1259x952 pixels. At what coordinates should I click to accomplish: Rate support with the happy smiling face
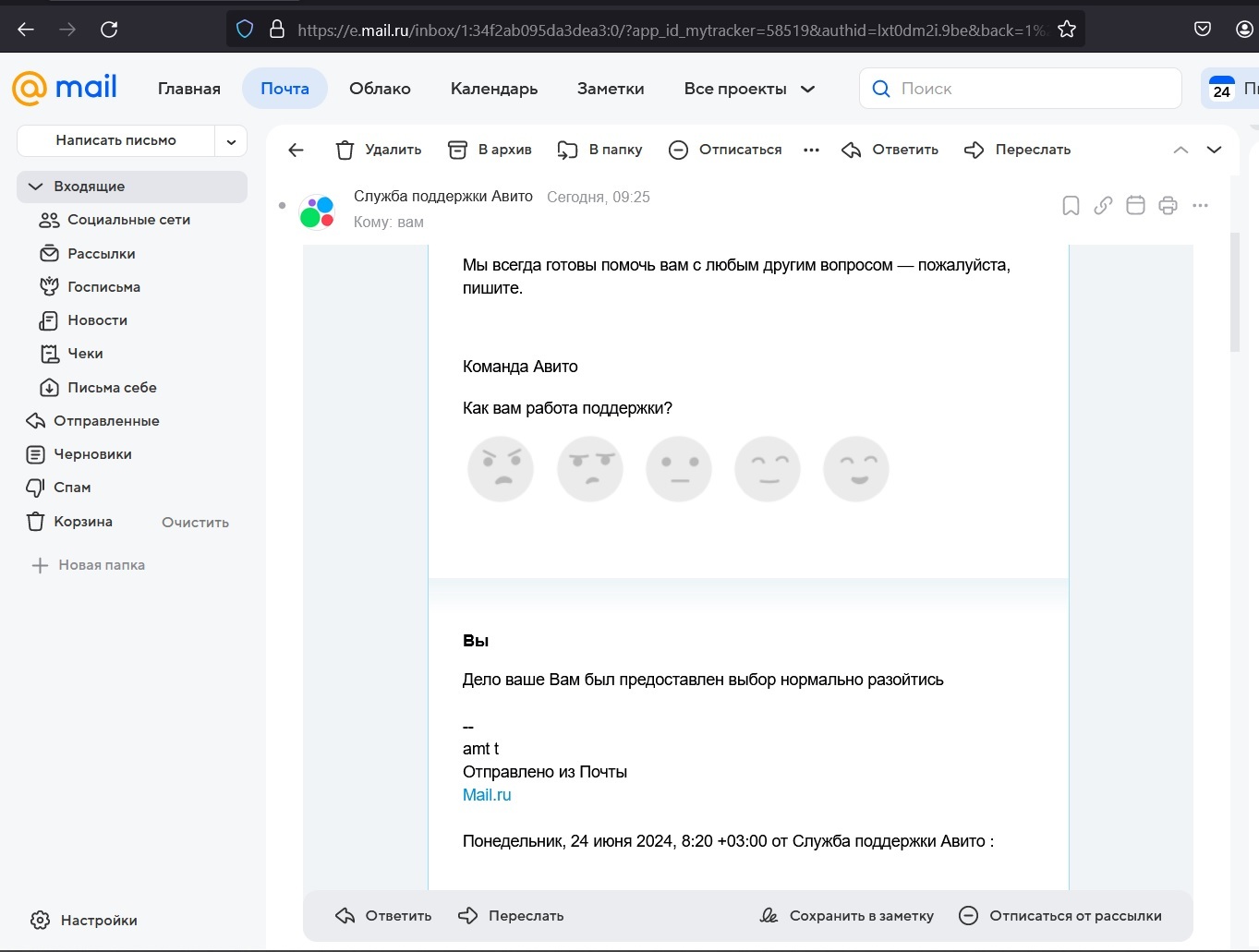856,468
